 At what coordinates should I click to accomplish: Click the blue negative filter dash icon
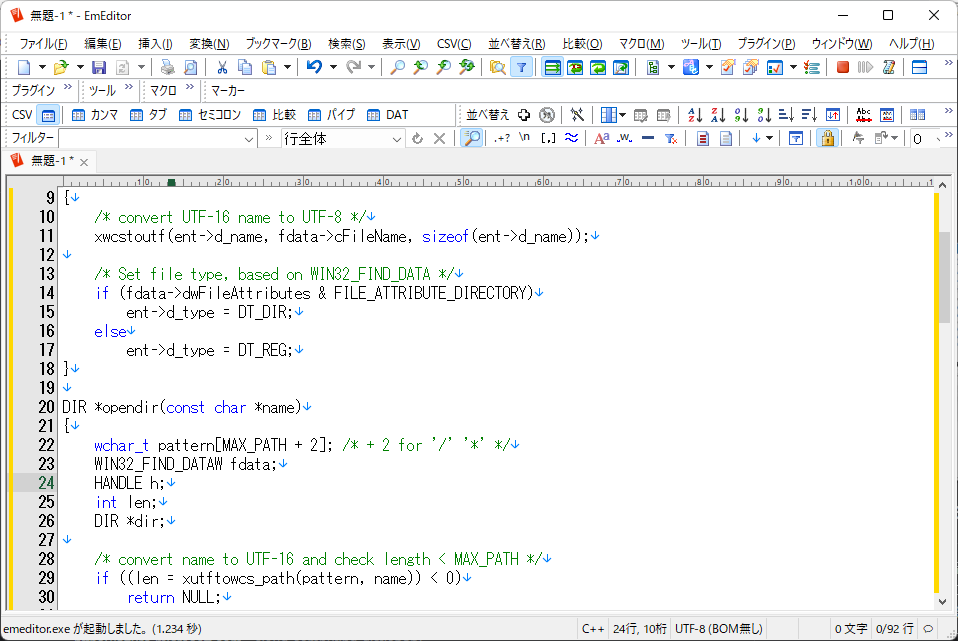[648, 139]
